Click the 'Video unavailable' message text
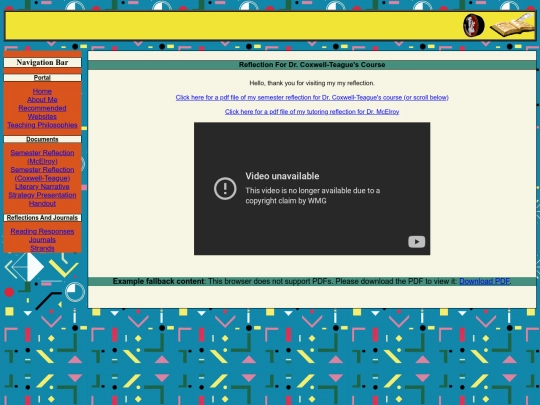 (282, 176)
